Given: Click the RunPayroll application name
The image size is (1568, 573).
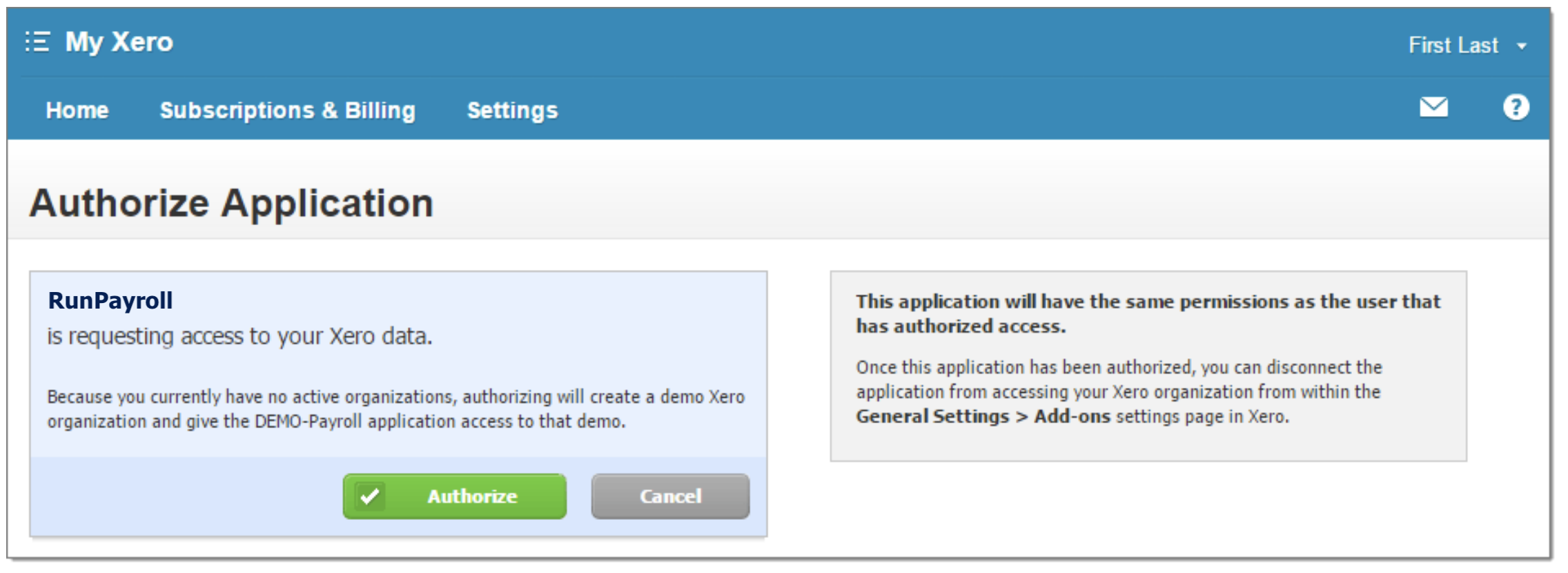Looking at the screenshot, I should click(x=110, y=301).
